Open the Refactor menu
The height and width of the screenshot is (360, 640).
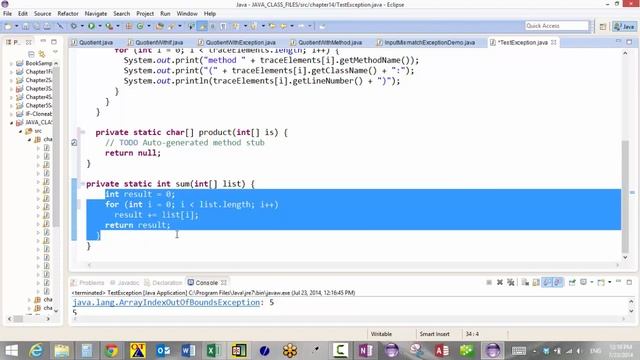click(68, 13)
